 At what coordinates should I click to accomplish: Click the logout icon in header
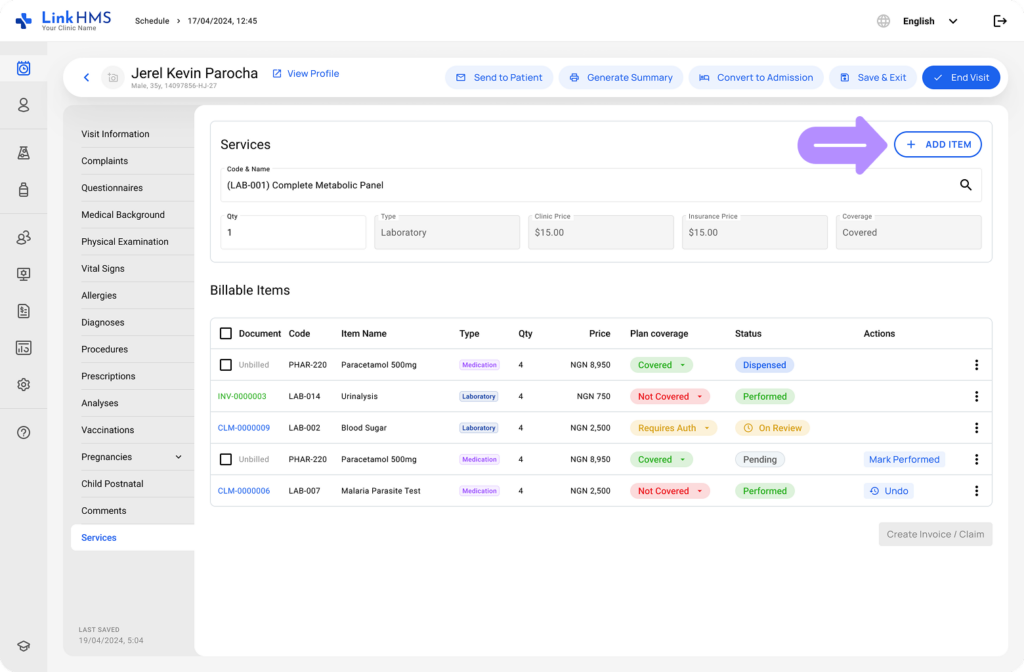click(x=1000, y=21)
